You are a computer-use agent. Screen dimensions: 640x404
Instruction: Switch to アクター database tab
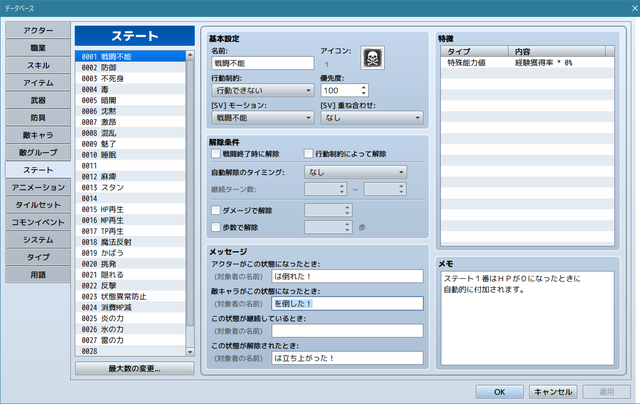(x=38, y=31)
